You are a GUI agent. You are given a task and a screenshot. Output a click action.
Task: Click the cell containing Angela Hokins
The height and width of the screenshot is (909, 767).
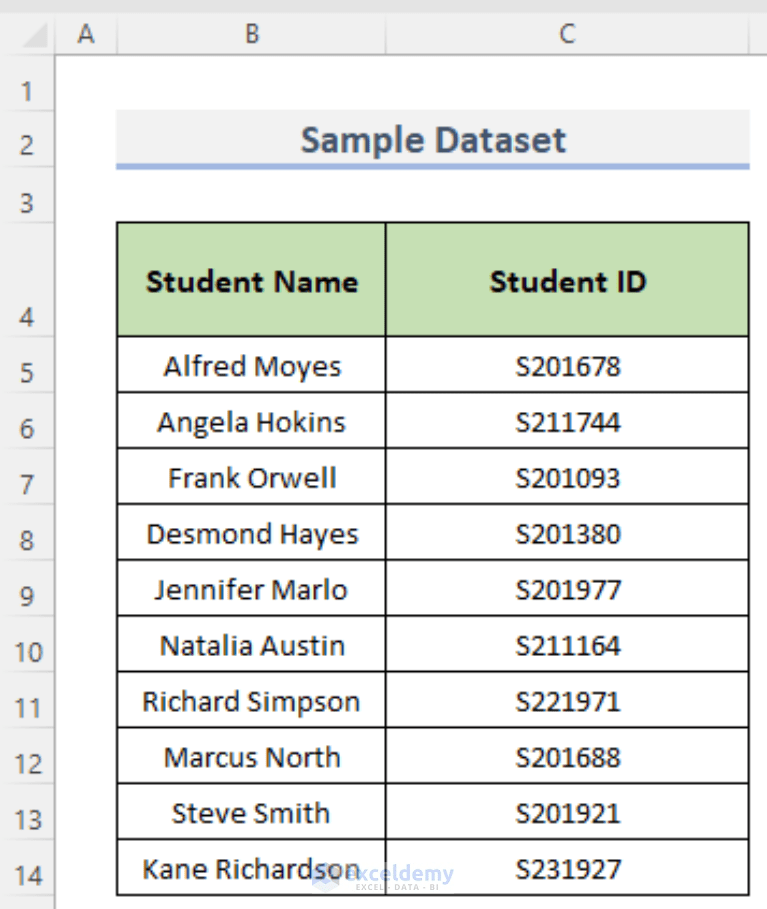click(251, 422)
